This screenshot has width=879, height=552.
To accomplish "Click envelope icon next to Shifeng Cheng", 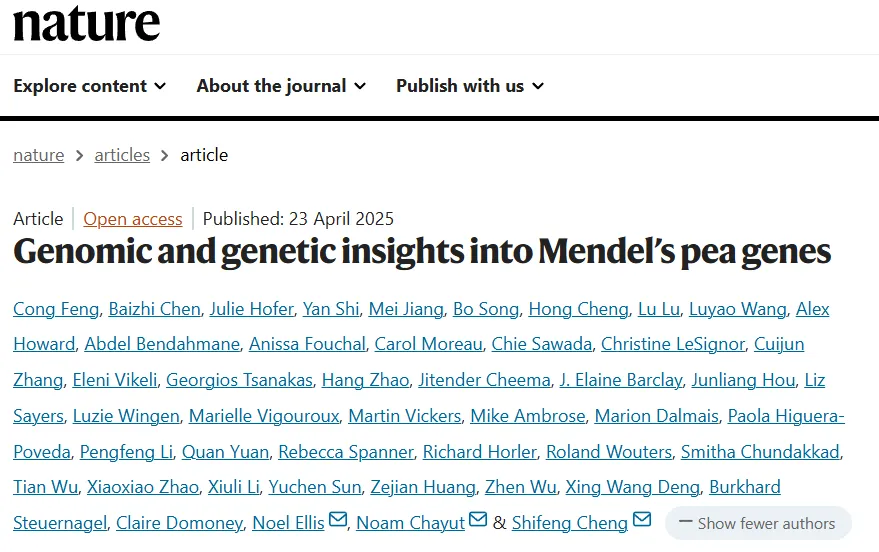I will coord(642,520).
